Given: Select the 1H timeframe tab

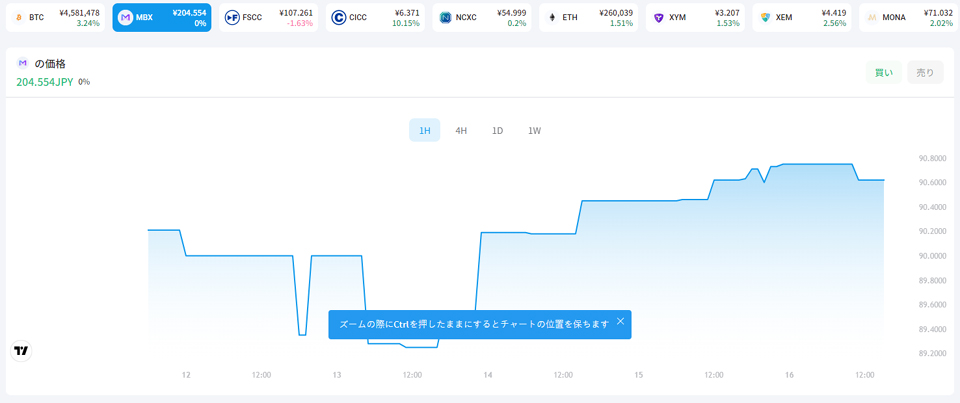Looking at the screenshot, I should [425, 130].
